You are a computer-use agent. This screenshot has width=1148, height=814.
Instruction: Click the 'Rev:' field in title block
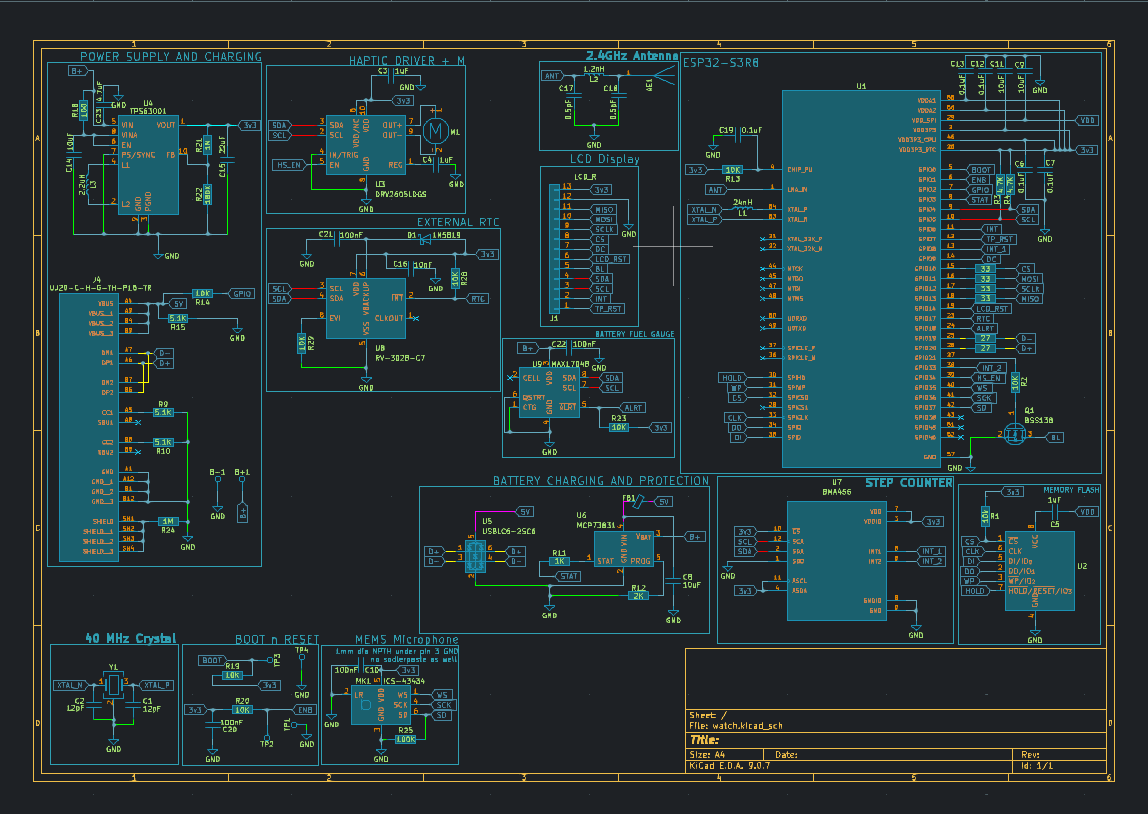(x=1030, y=754)
